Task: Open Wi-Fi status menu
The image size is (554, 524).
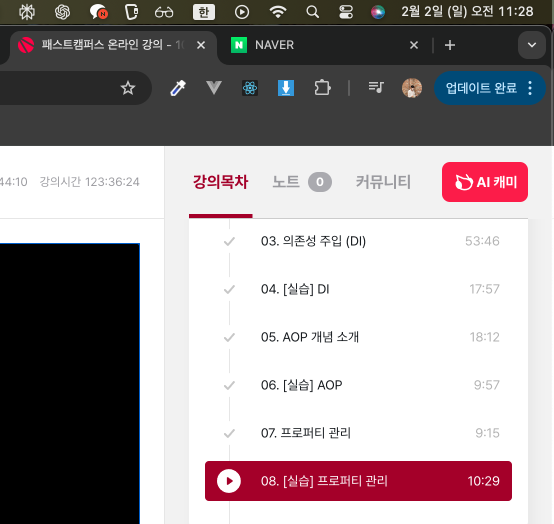Action: coord(278,12)
